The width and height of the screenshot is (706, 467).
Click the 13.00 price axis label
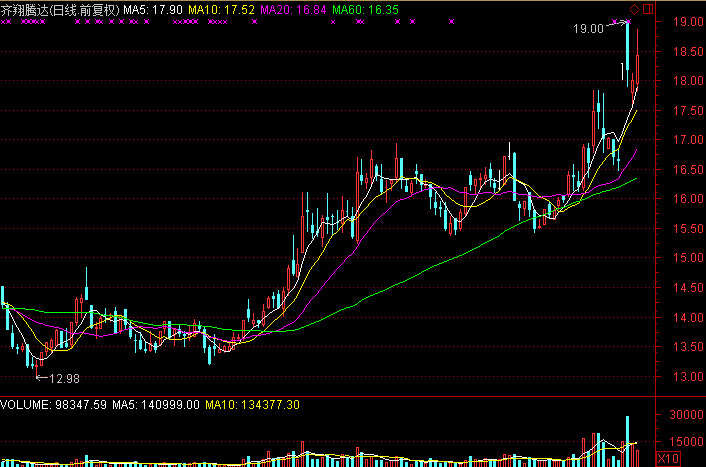pyautogui.click(x=685, y=377)
